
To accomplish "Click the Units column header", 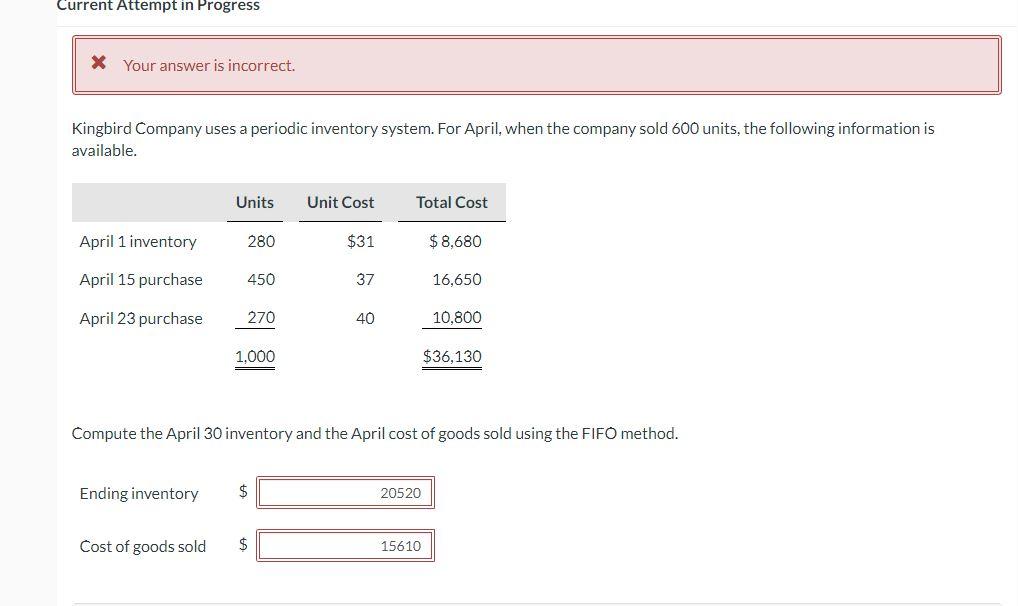I will [254, 202].
